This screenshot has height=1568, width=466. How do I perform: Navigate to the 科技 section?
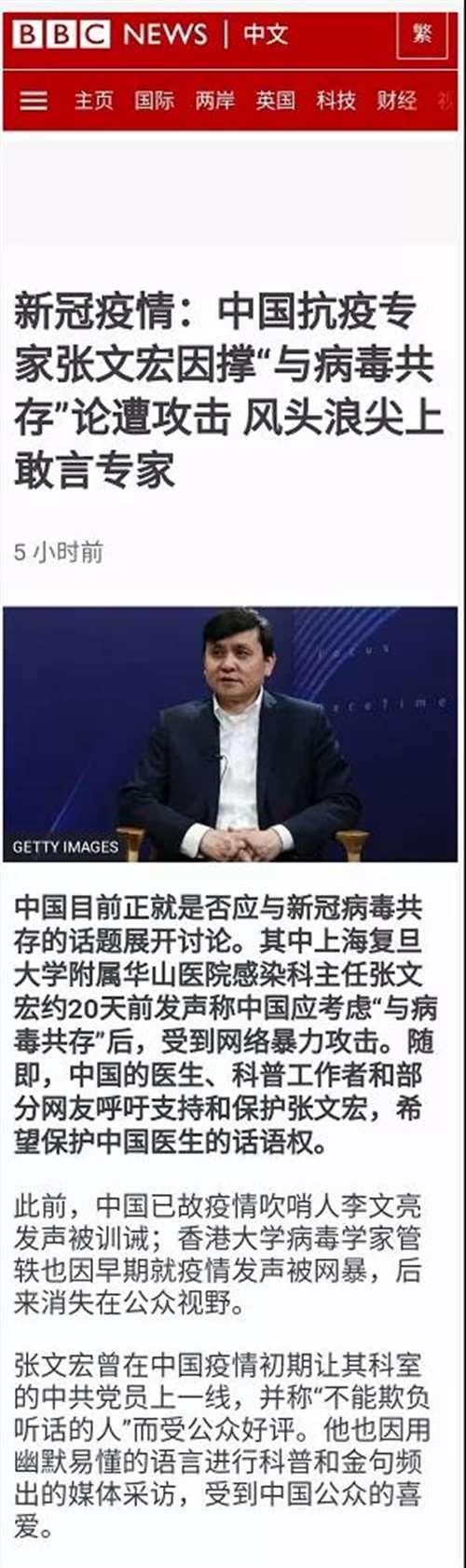[x=336, y=100]
